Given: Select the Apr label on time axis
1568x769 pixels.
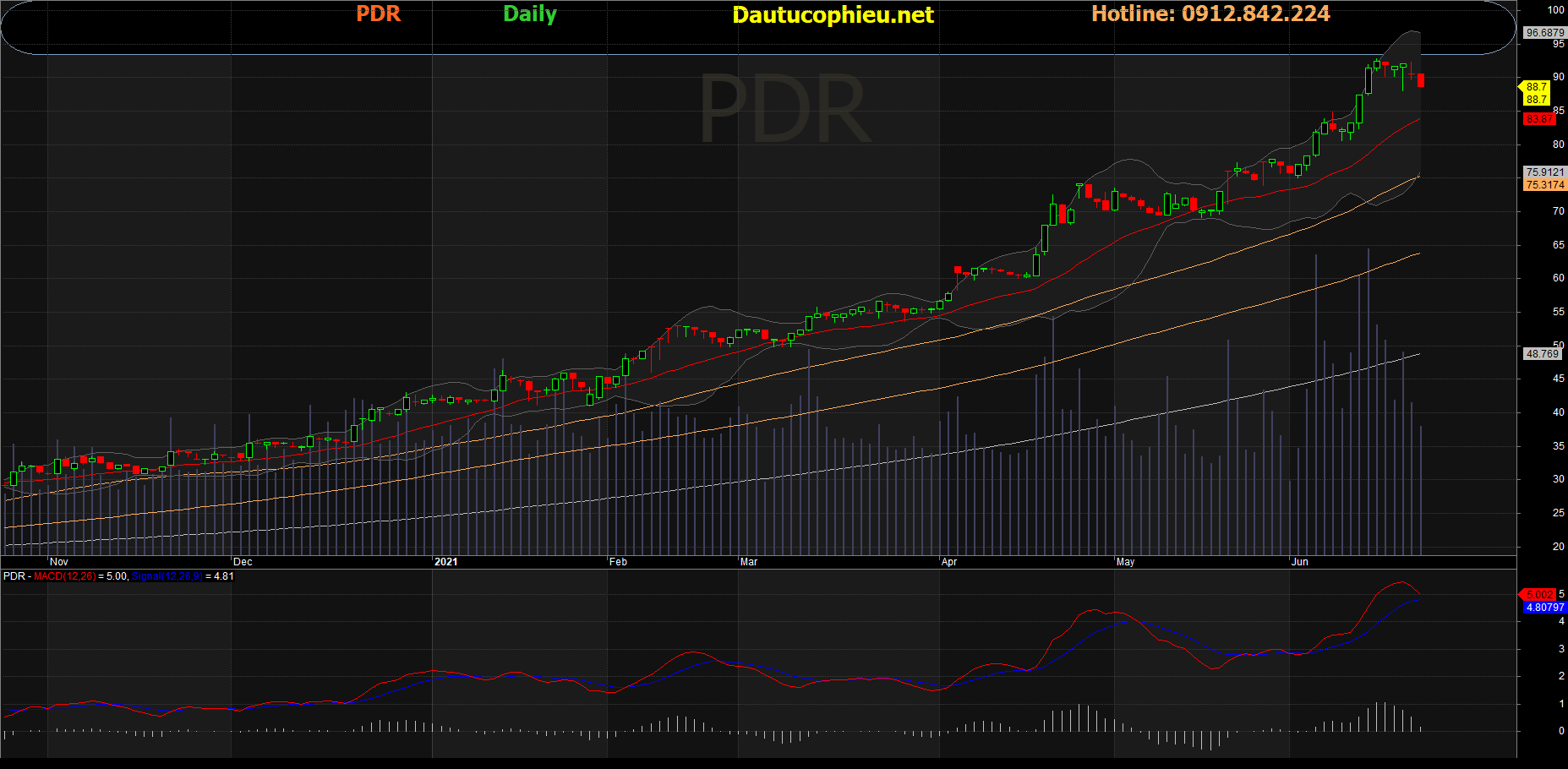Looking at the screenshot, I should coord(949,562).
